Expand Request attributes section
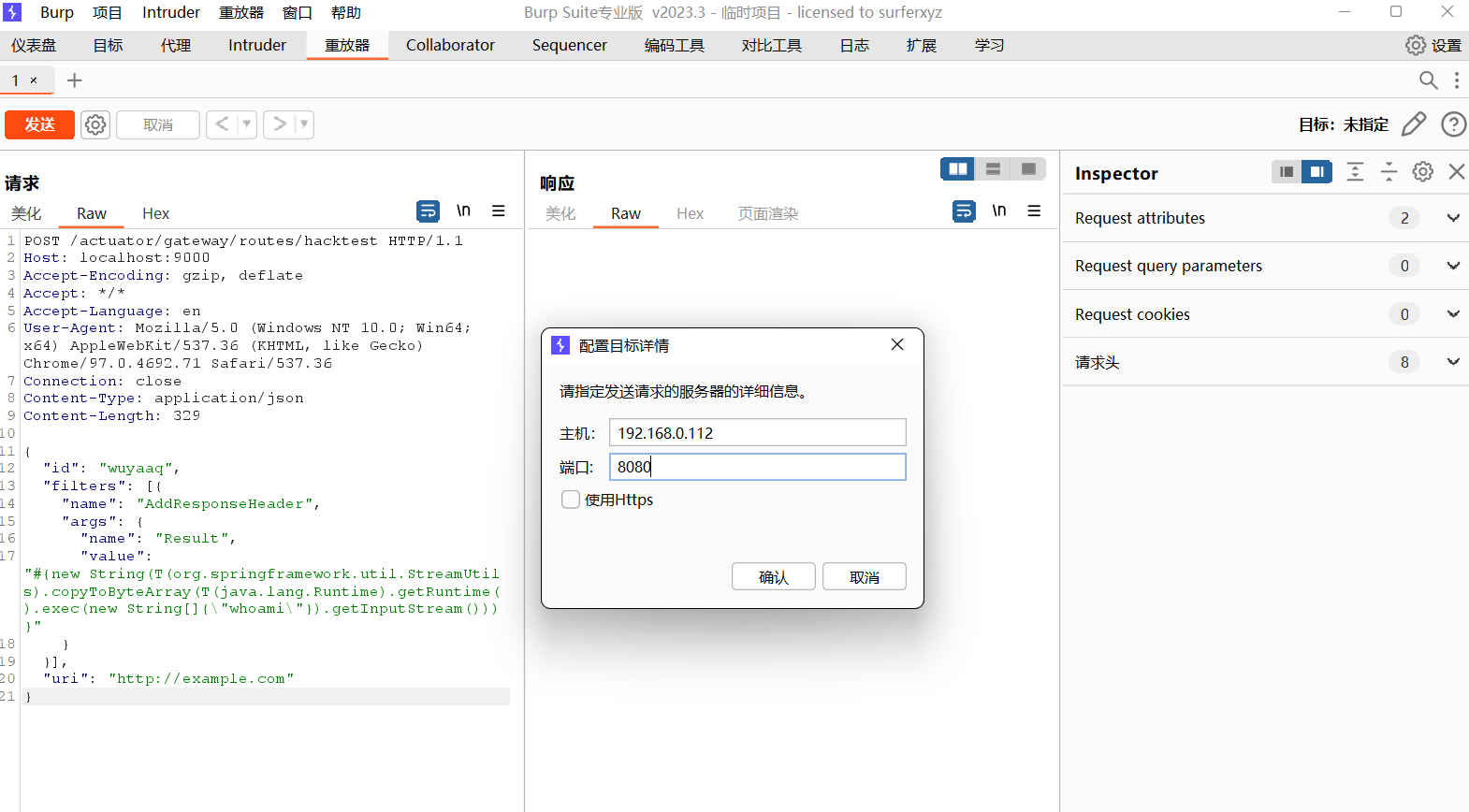The width and height of the screenshot is (1469, 812). click(1266, 218)
